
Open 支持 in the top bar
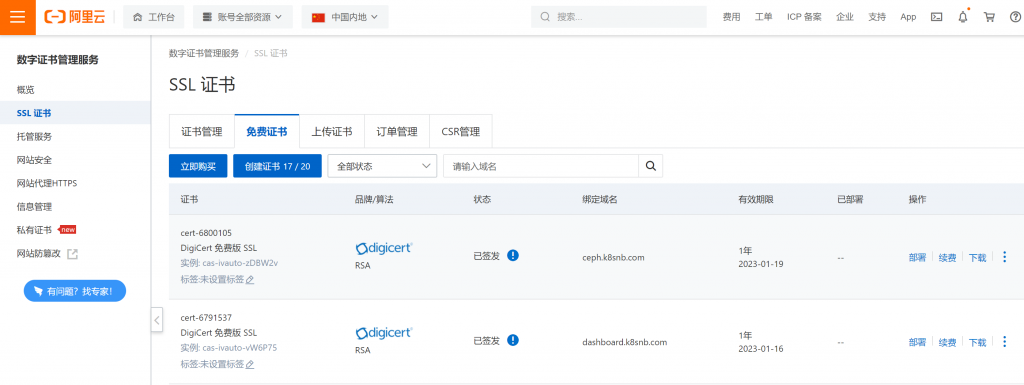coord(877,17)
